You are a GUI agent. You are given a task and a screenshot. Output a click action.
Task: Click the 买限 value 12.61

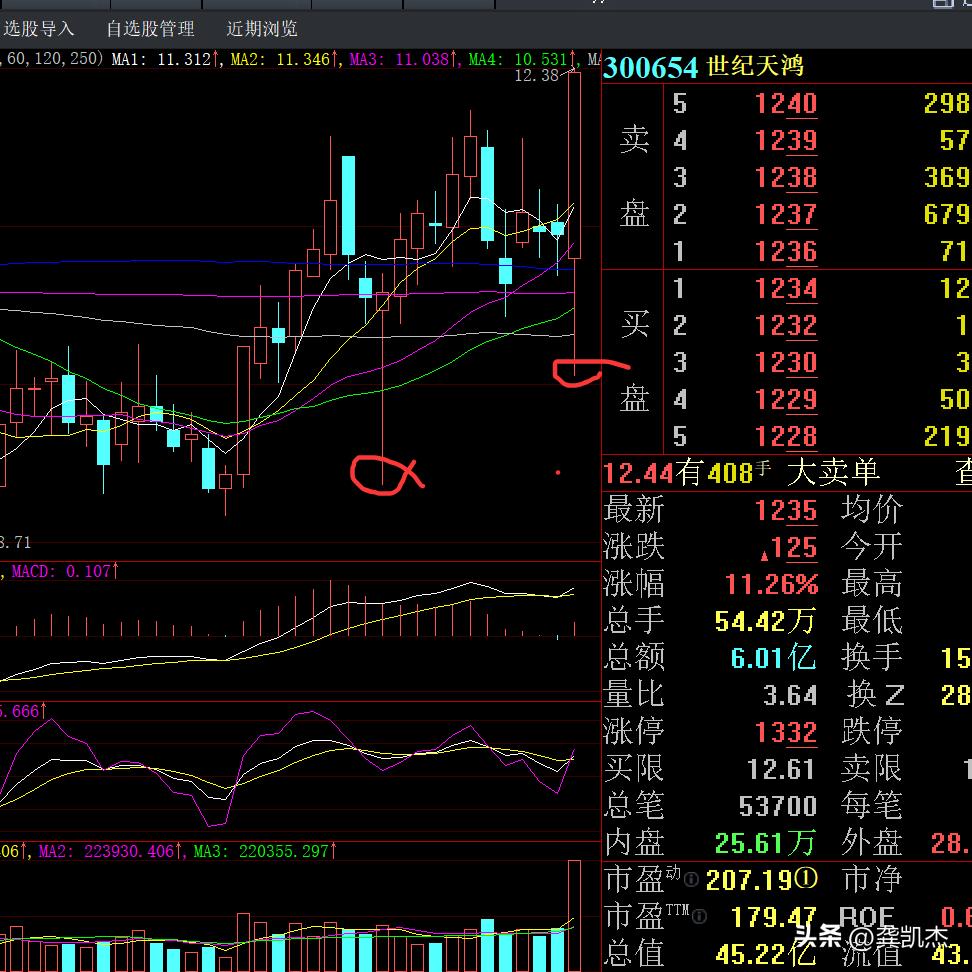click(x=781, y=769)
